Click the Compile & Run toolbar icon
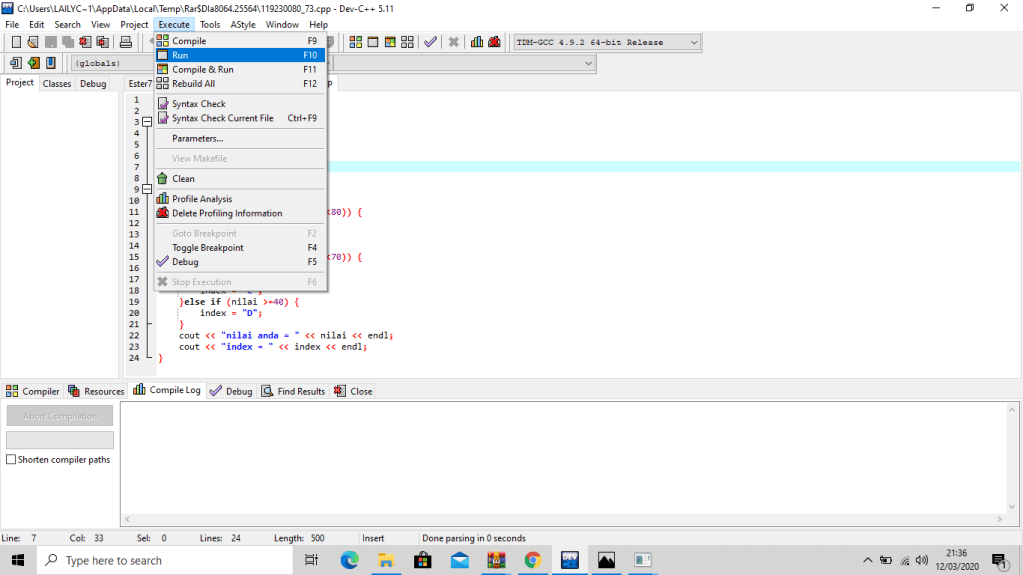1023x575 pixels. (x=389, y=42)
